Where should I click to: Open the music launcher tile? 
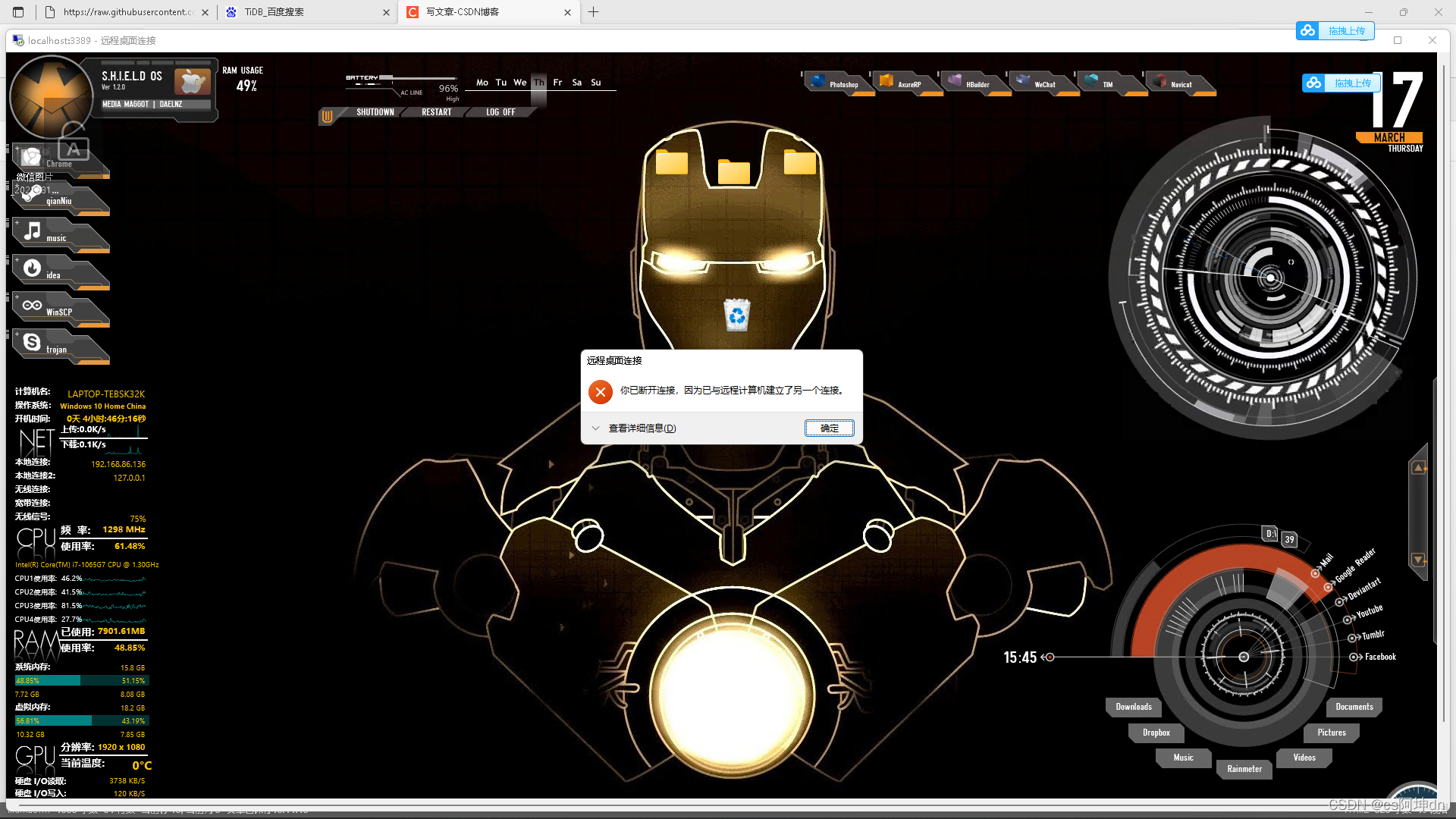[59, 235]
